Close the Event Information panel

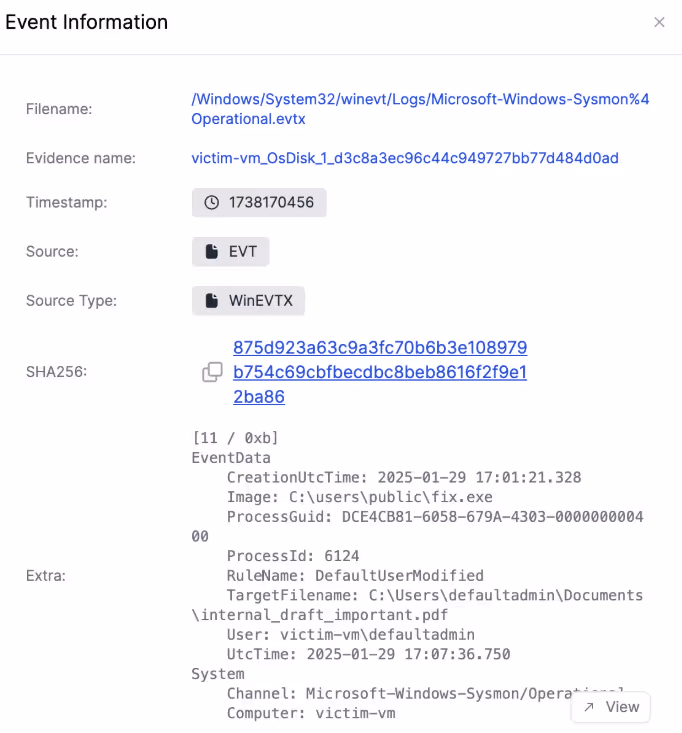659,22
